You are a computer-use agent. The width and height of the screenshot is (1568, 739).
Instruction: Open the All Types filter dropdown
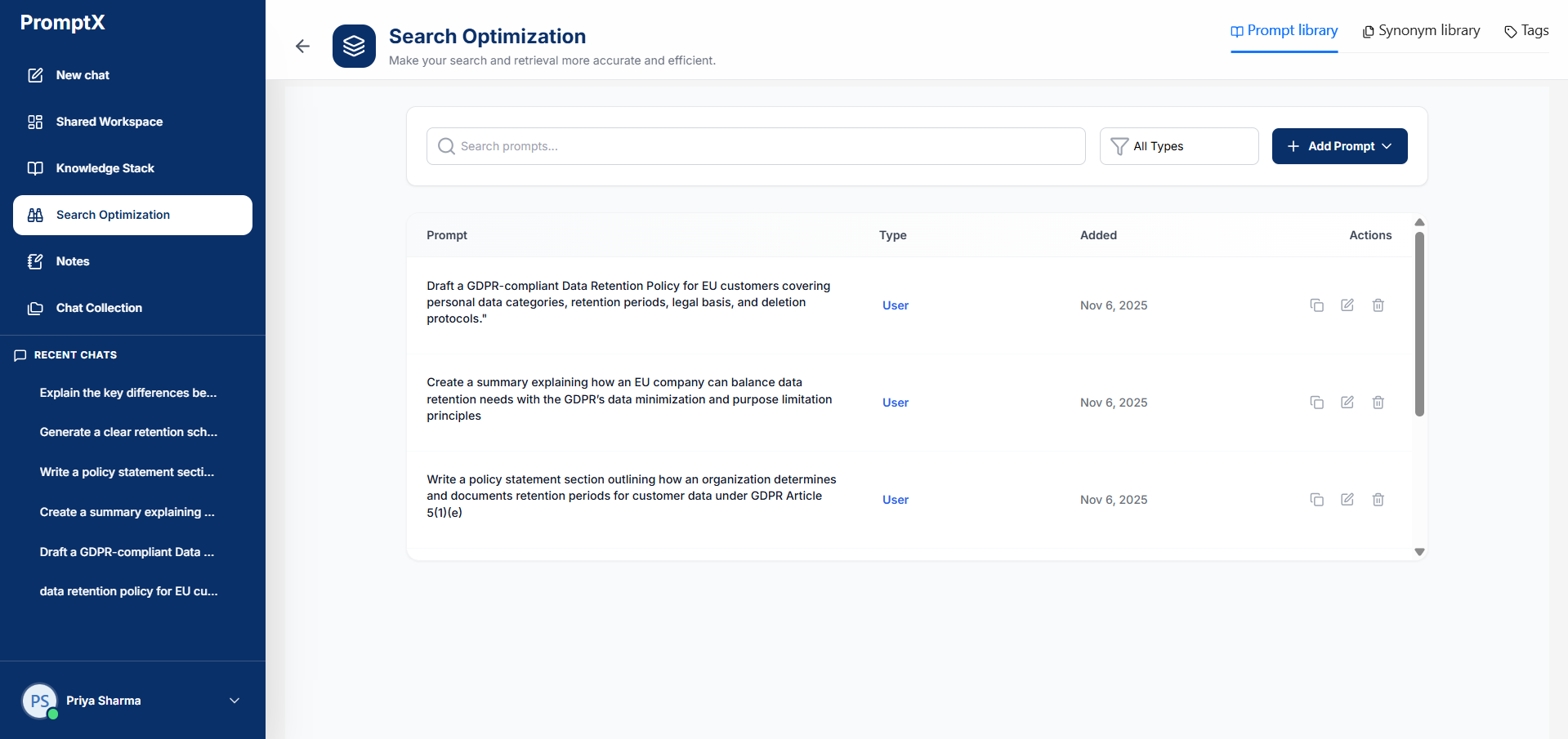[1178, 146]
